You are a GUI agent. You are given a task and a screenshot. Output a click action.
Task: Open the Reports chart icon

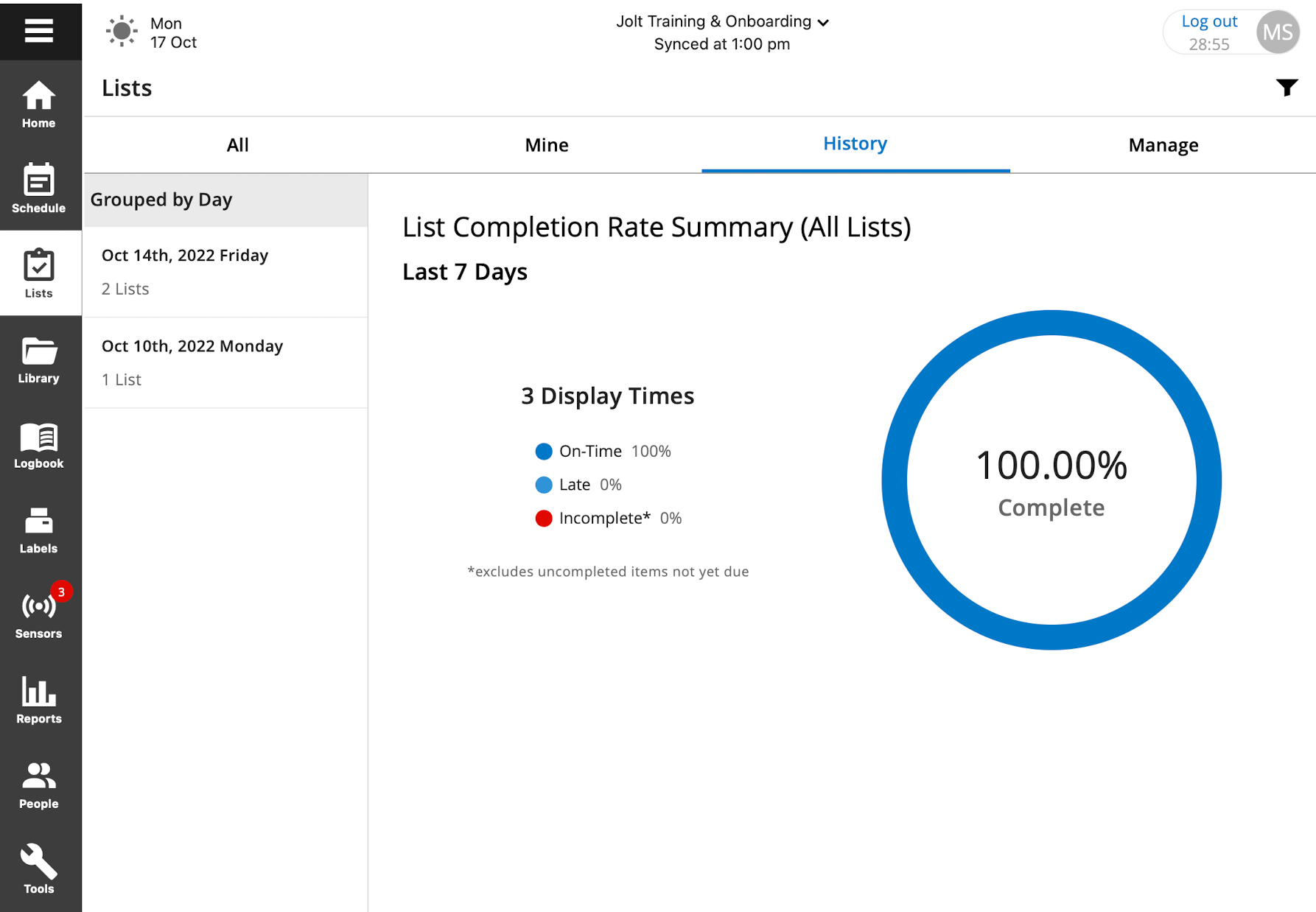coord(39,700)
